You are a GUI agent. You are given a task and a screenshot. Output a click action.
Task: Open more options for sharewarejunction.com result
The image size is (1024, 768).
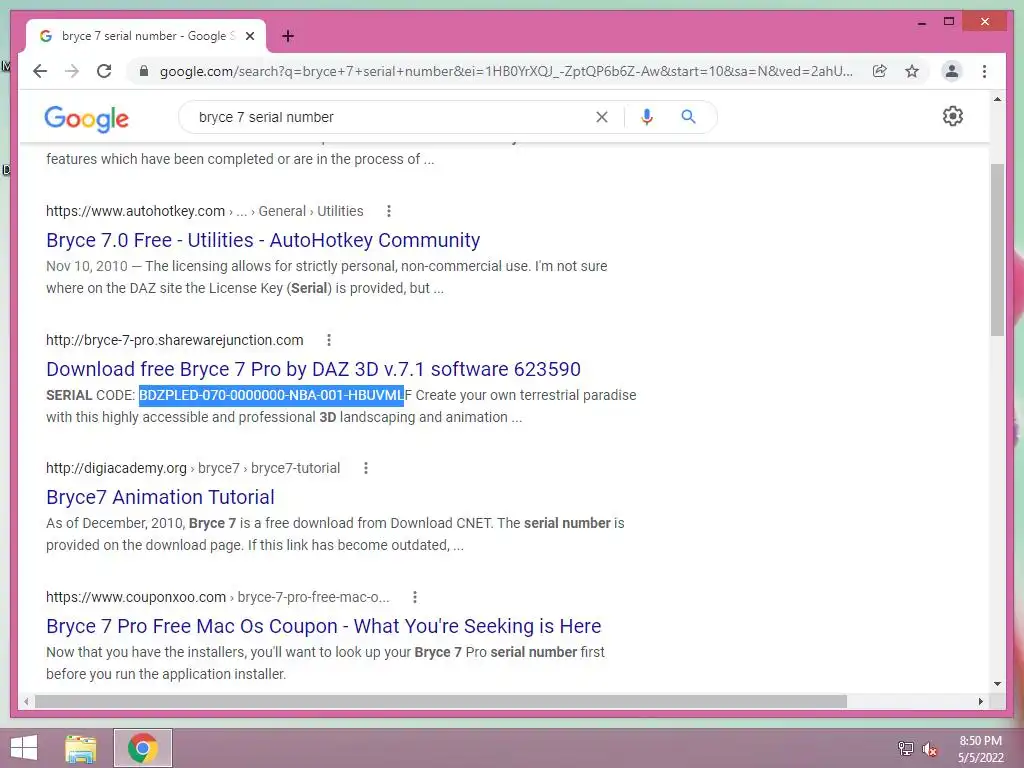(x=328, y=340)
